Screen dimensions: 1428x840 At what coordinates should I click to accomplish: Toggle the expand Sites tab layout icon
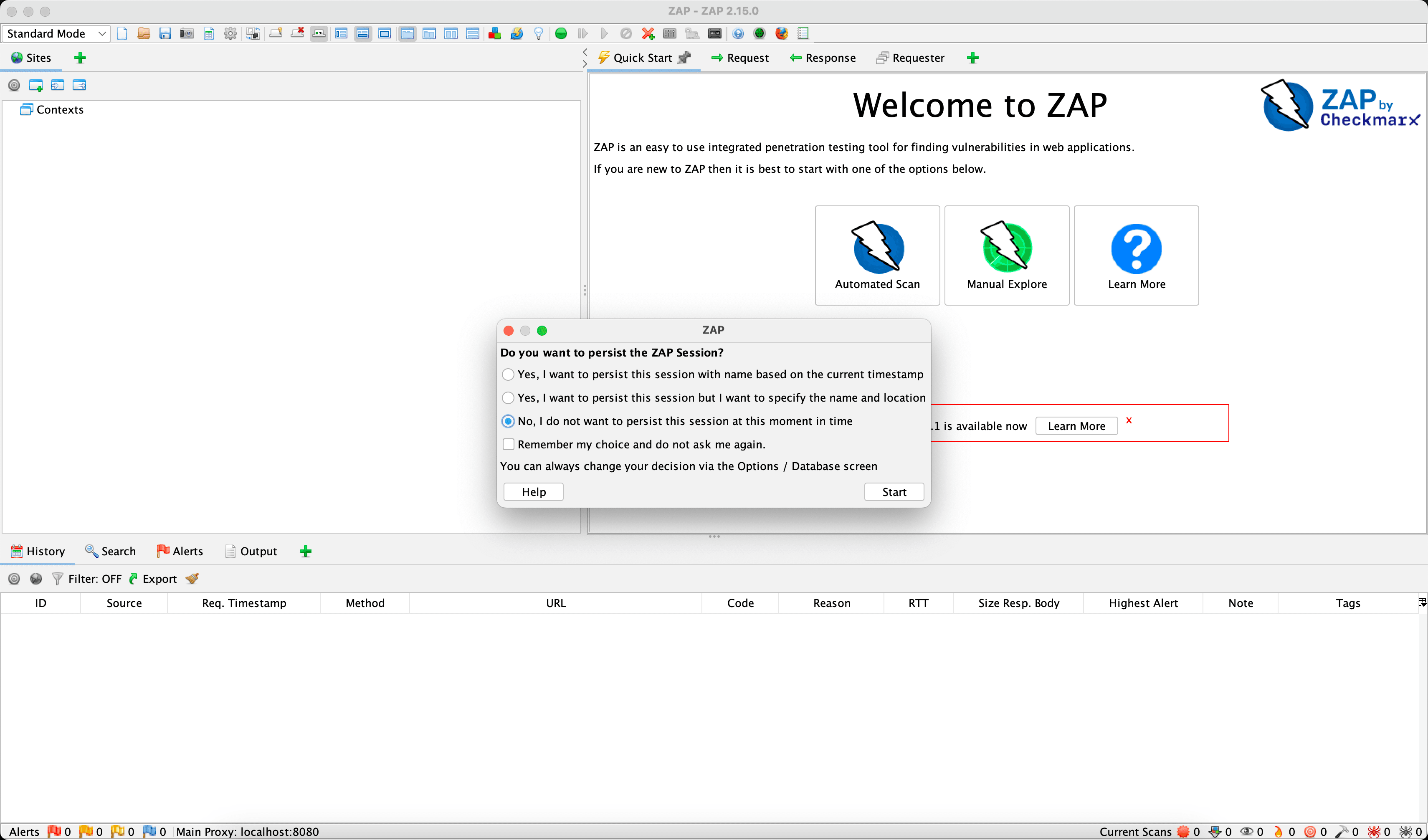pos(341,33)
